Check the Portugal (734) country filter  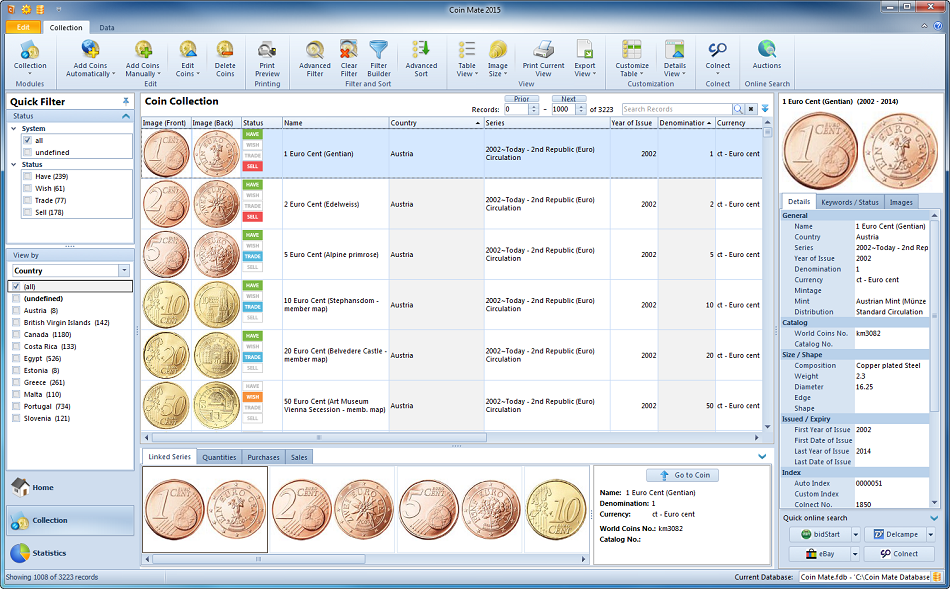point(16,407)
